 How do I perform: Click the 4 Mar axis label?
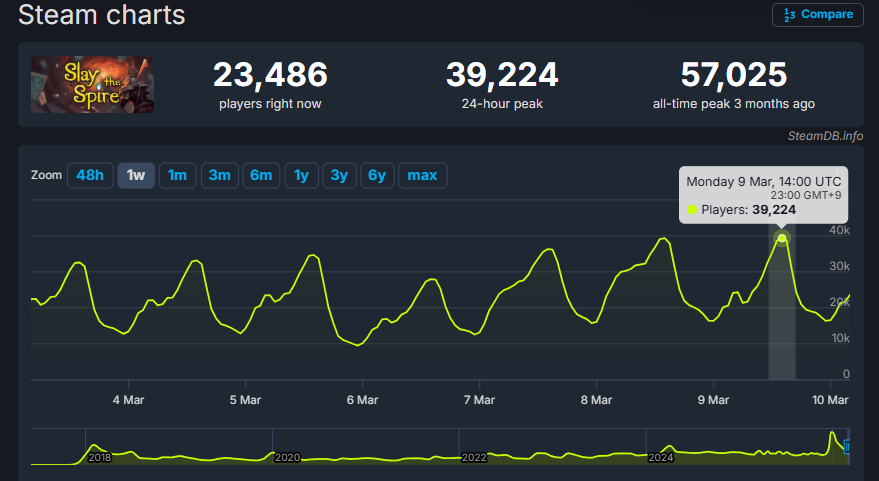tap(128, 400)
